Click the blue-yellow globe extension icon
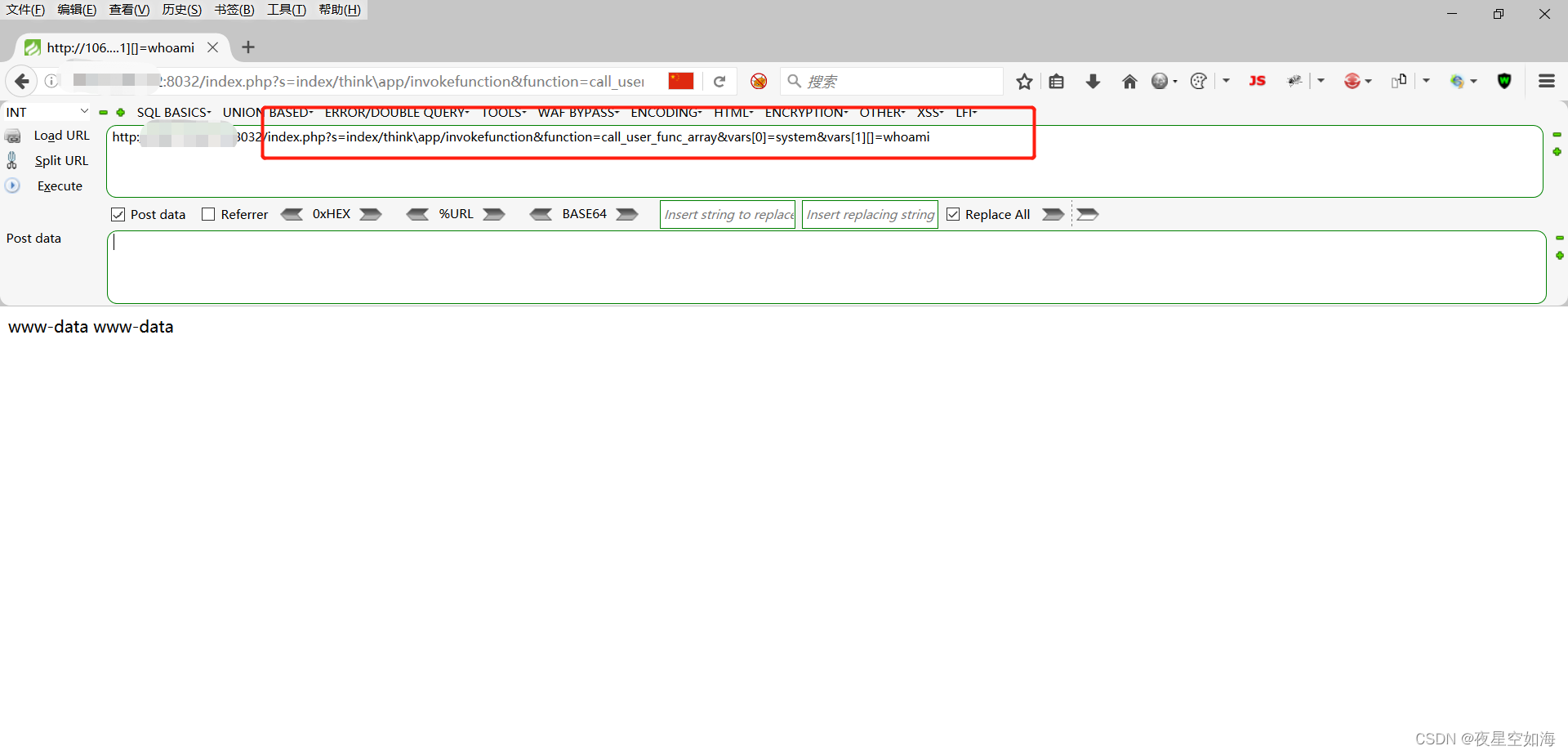 point(1457,81)
